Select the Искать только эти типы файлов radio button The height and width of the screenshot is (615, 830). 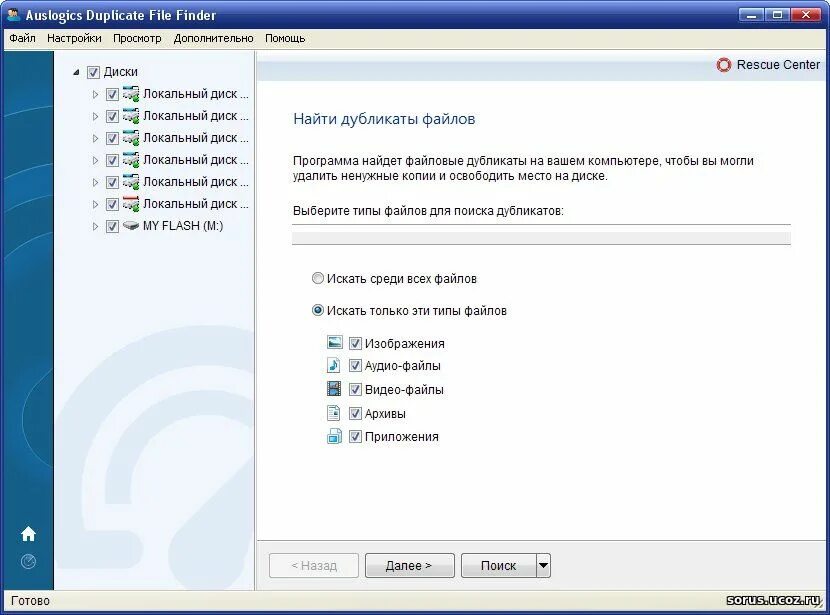coord(318,310)
